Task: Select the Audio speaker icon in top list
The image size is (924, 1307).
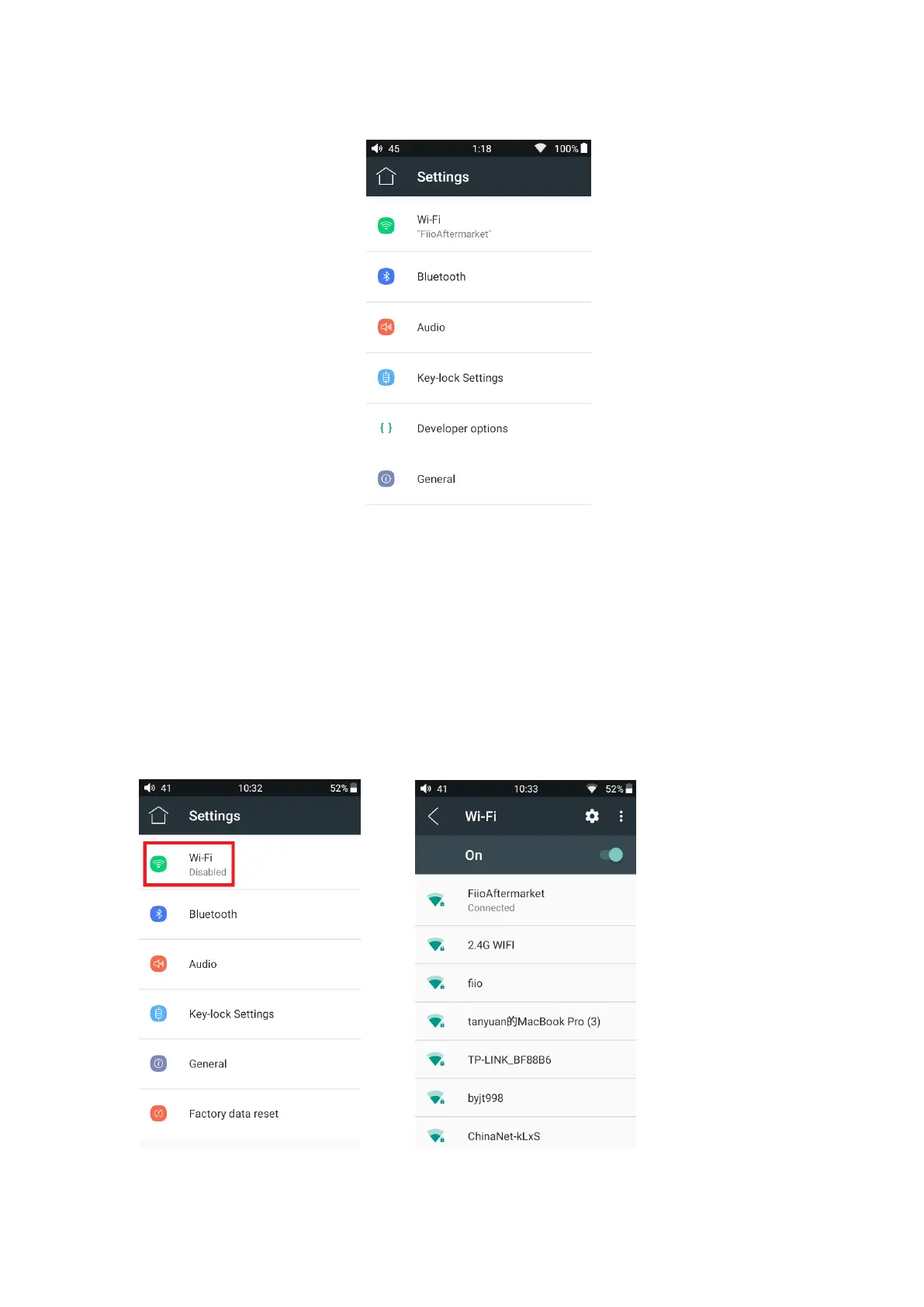Action: [386, 327]
